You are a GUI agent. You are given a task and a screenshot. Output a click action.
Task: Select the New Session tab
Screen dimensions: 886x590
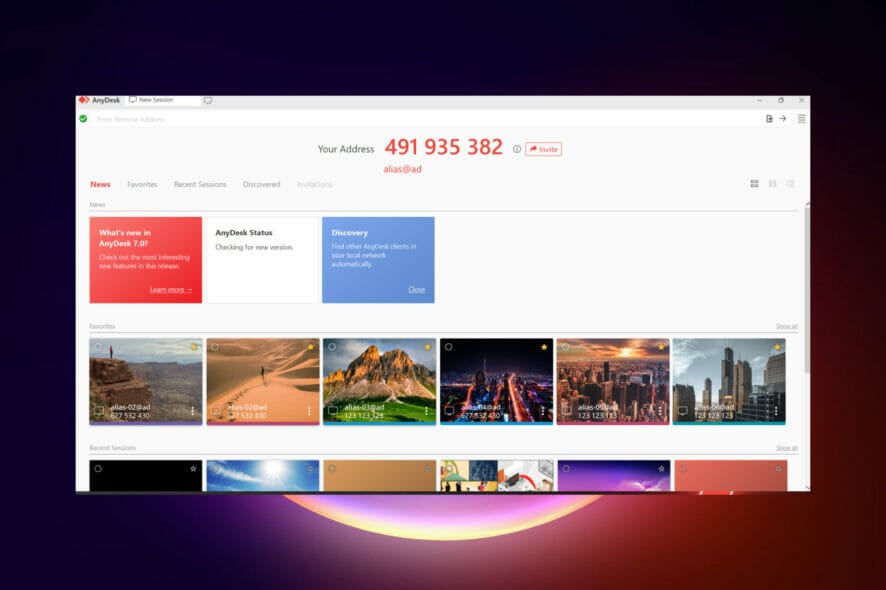pos(164,100)
